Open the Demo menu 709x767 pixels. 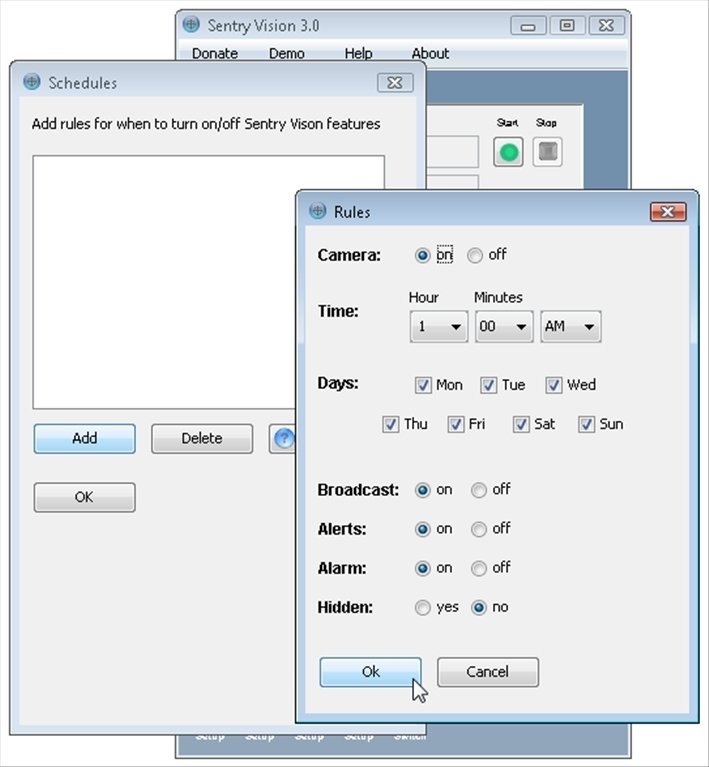287,53
